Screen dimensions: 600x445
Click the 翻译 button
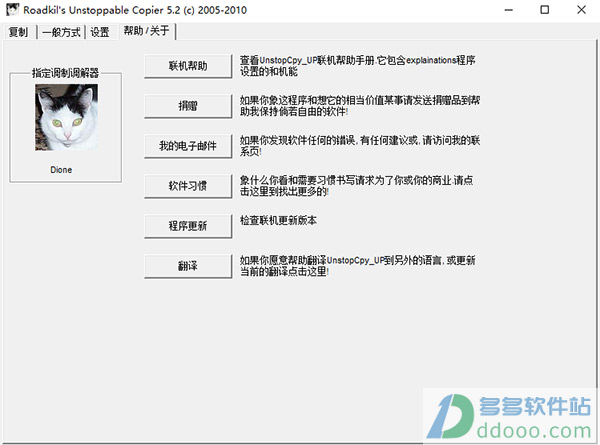[188, 266]
